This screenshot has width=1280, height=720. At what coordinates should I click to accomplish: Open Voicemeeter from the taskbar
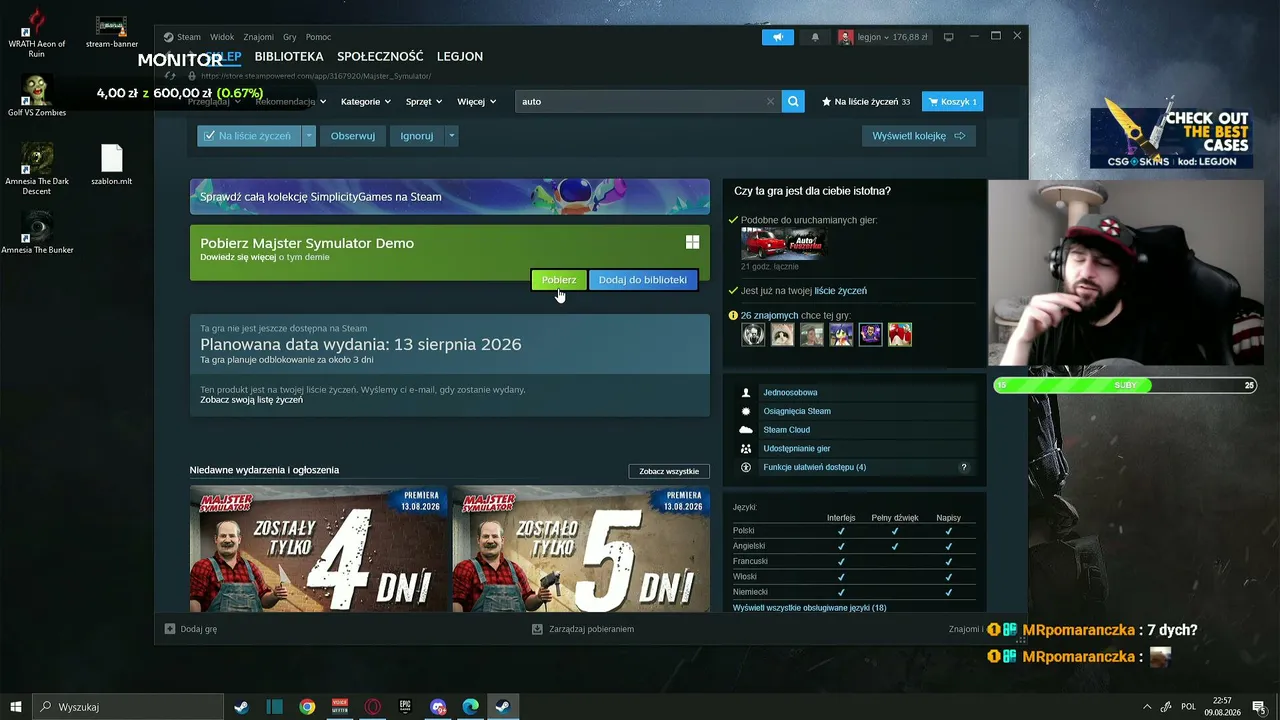click(340, 707)
